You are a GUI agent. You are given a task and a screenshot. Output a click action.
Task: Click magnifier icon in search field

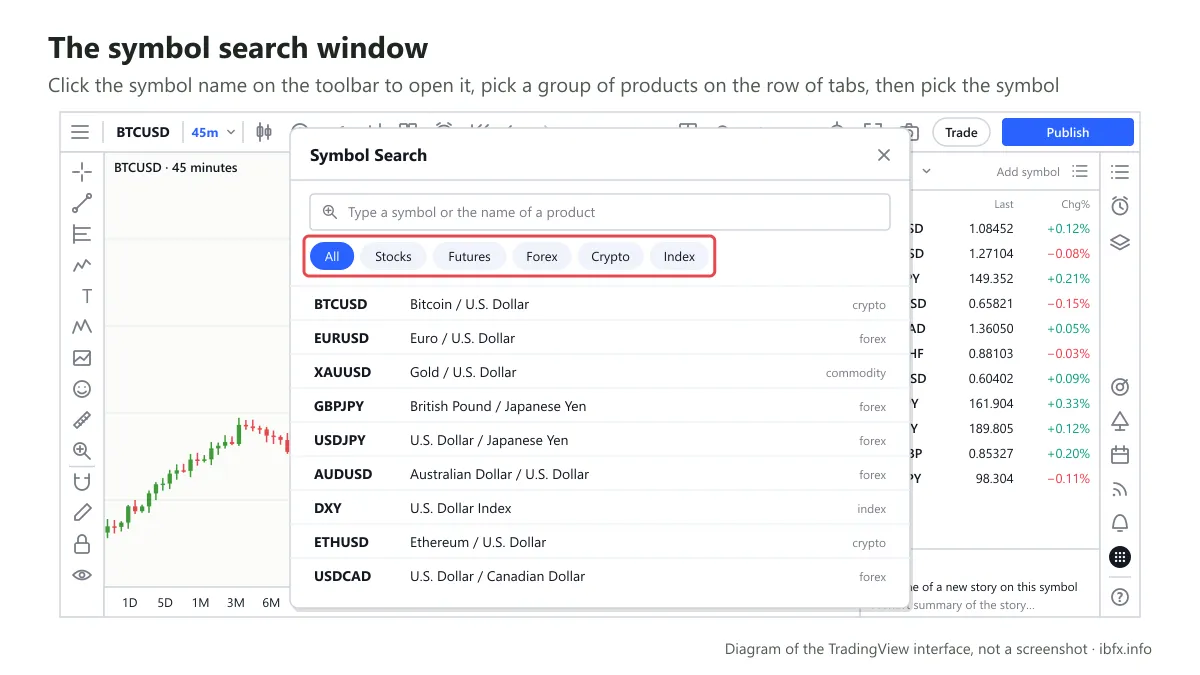[330, 212]
